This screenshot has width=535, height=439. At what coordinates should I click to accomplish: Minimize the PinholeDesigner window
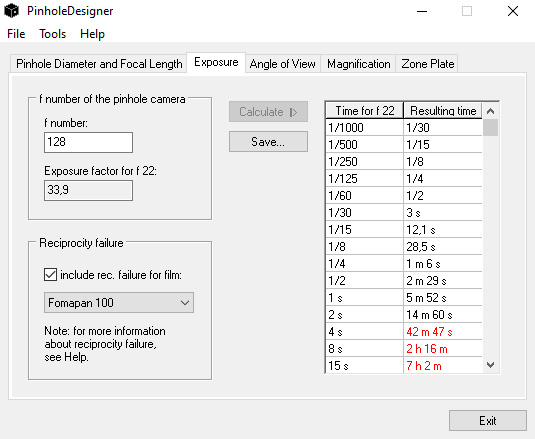[x=422, y=11]
